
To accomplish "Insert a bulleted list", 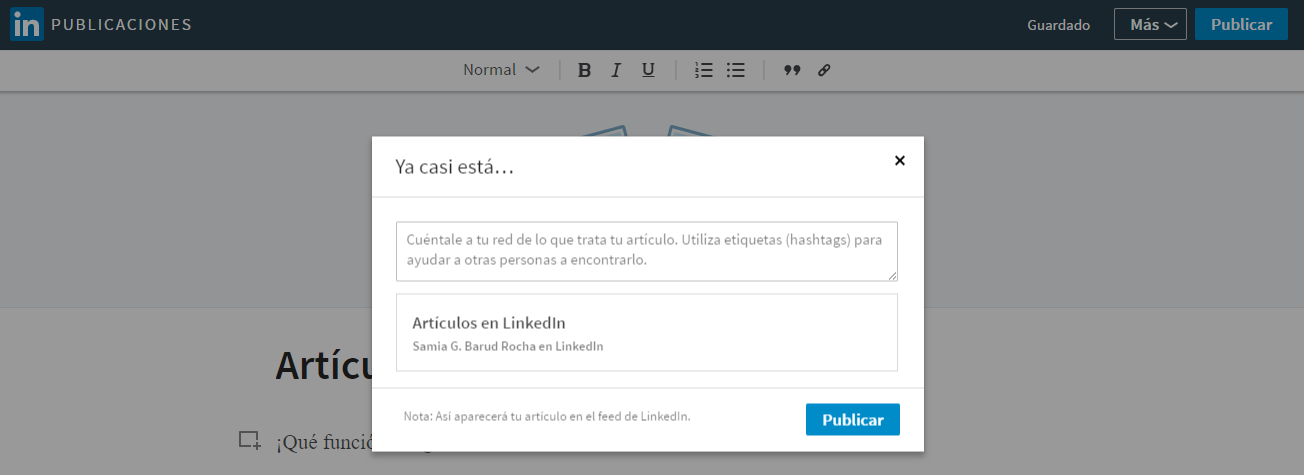I will [x=736, y=70].
